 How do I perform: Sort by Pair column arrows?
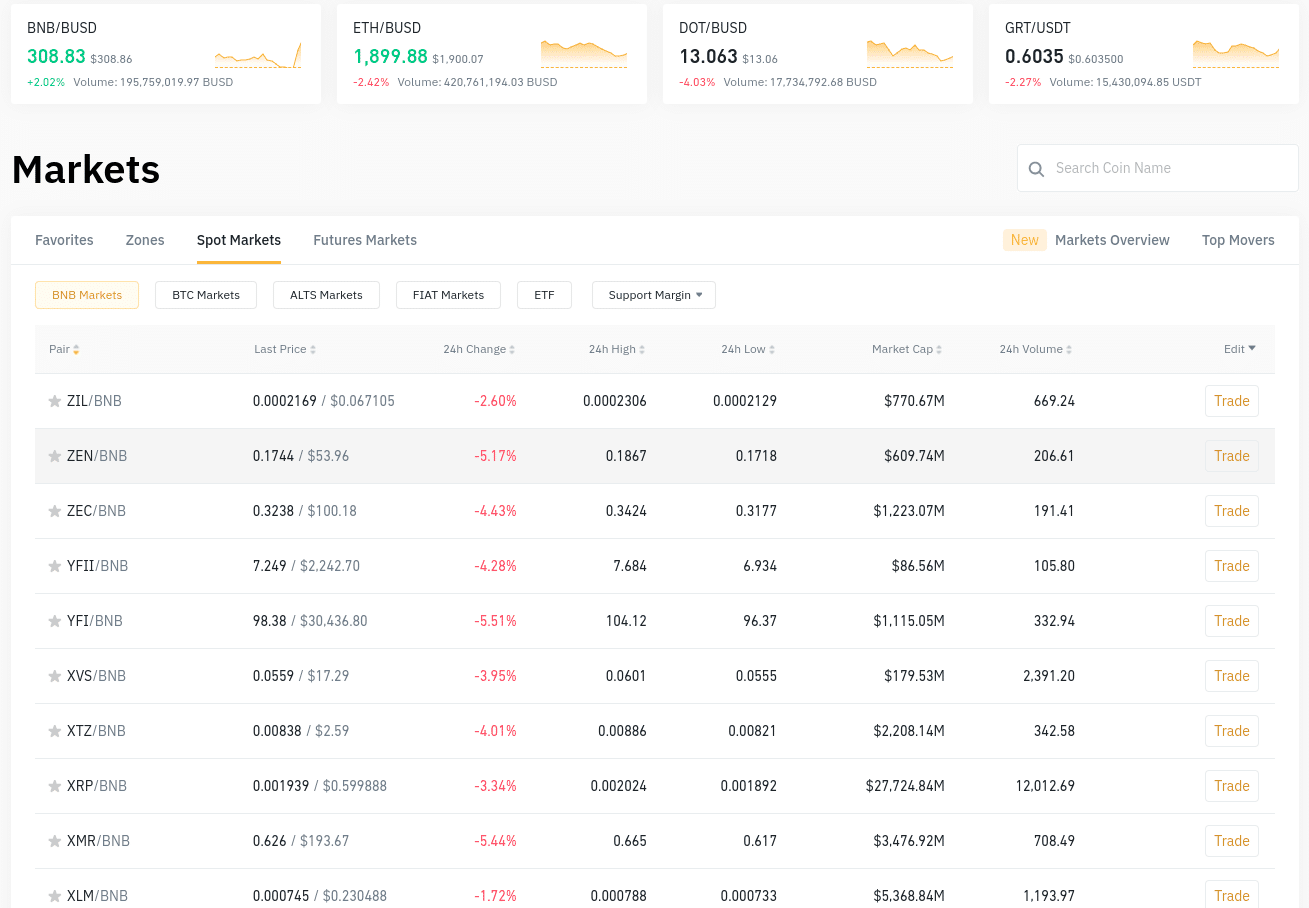(76, 350)
